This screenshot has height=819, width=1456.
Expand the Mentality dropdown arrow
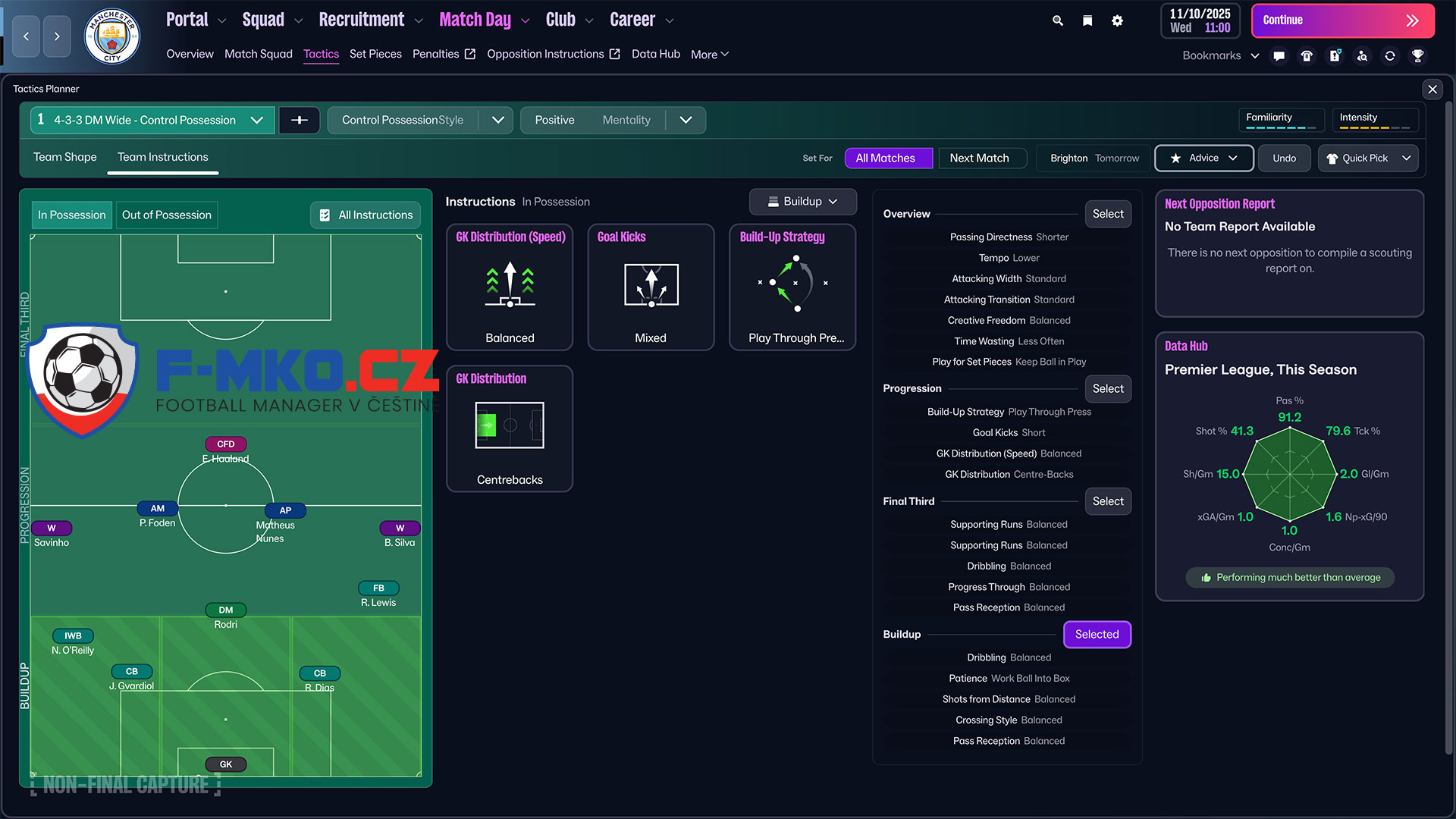(x=686, y=120)
